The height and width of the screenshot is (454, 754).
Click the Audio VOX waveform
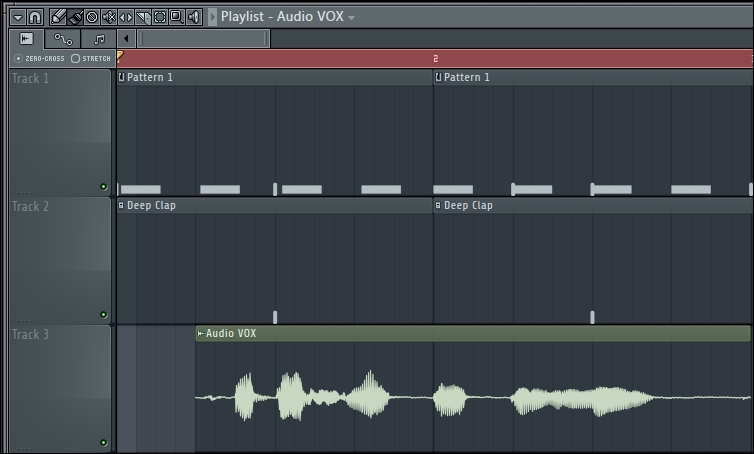click(473, 397)
